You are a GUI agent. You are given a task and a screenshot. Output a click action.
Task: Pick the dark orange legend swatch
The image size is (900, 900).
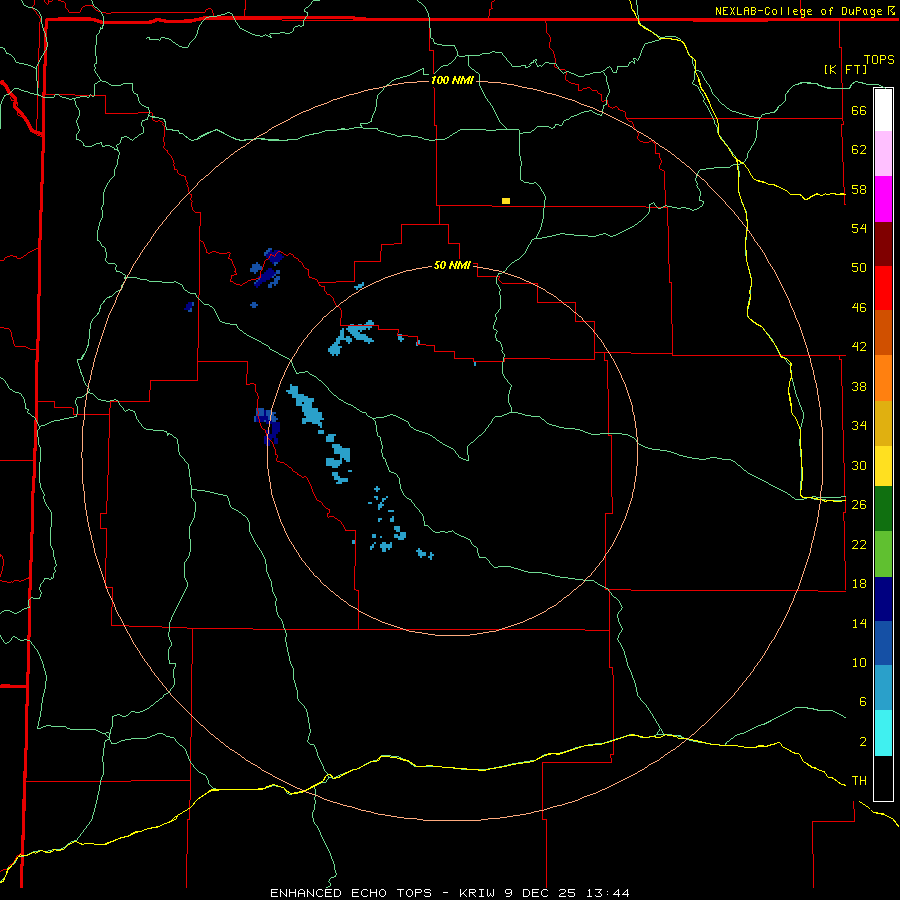pos(883,333)
